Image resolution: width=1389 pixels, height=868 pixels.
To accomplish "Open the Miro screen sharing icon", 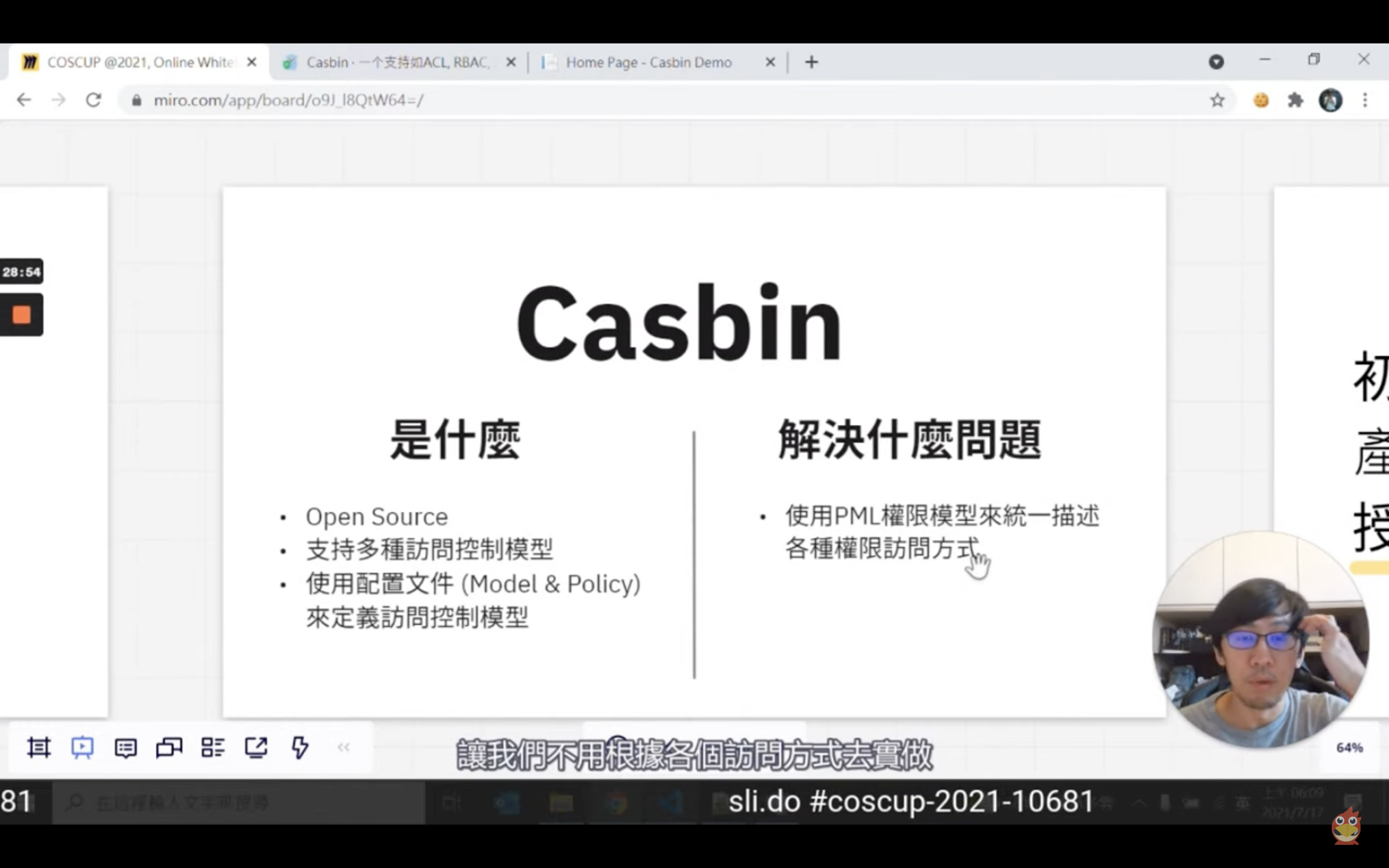I will [x=169, y=747].
